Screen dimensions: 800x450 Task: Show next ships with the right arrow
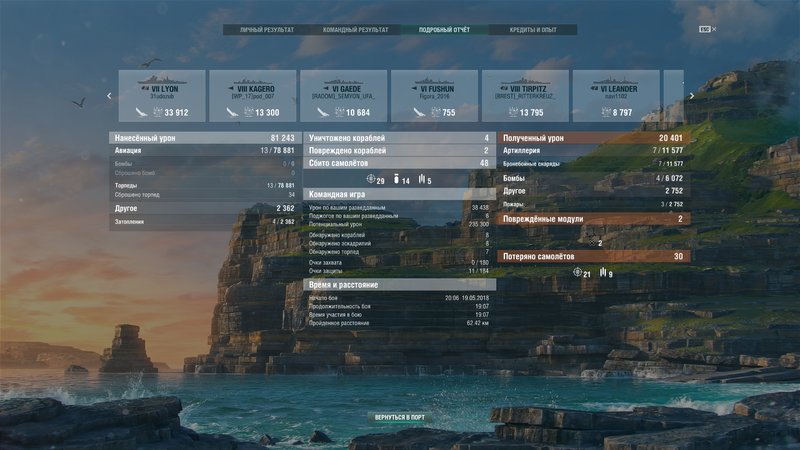tap(692, 96)
